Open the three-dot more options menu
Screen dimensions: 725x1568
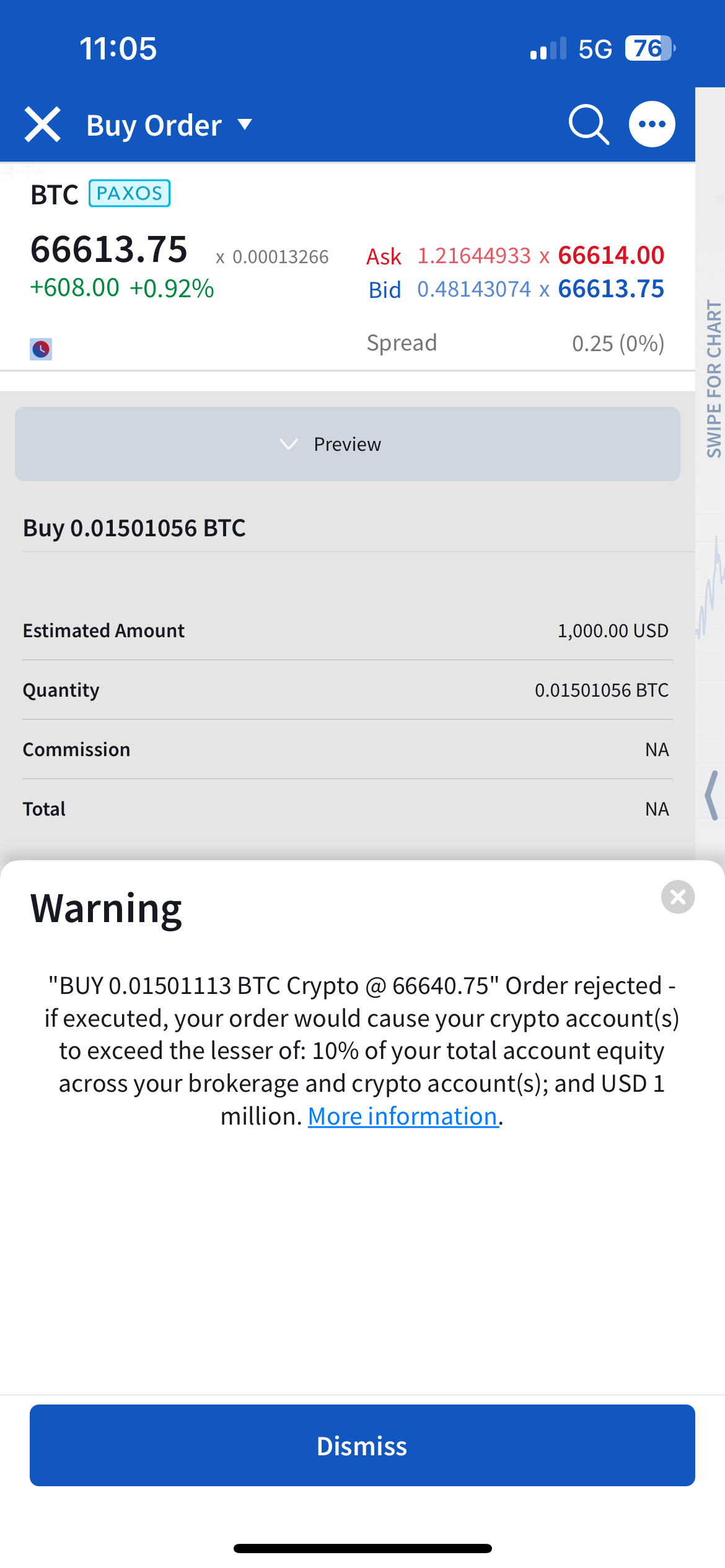click(652, 124)
